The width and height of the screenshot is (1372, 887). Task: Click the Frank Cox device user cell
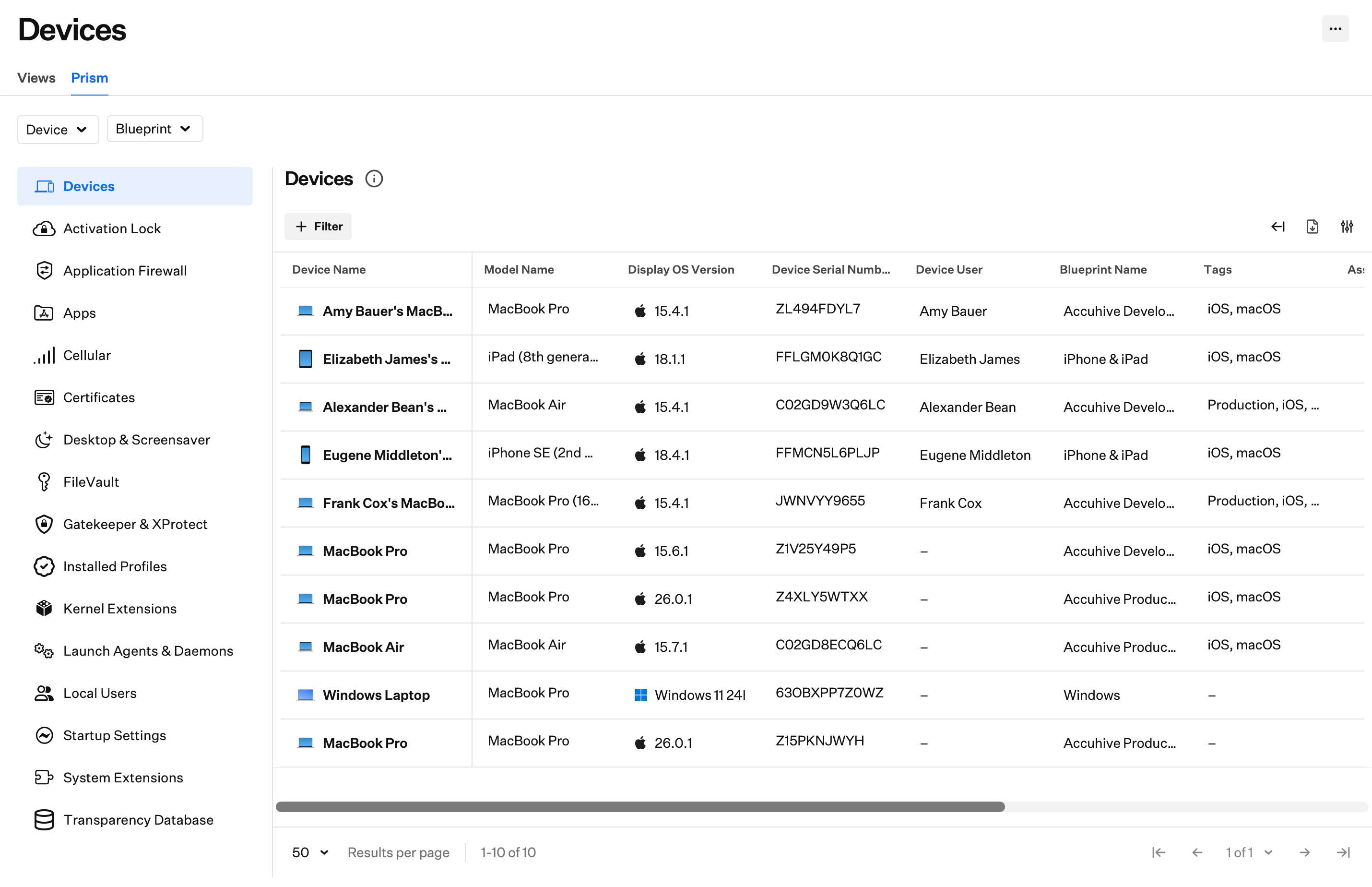click(x=950, y=503)
